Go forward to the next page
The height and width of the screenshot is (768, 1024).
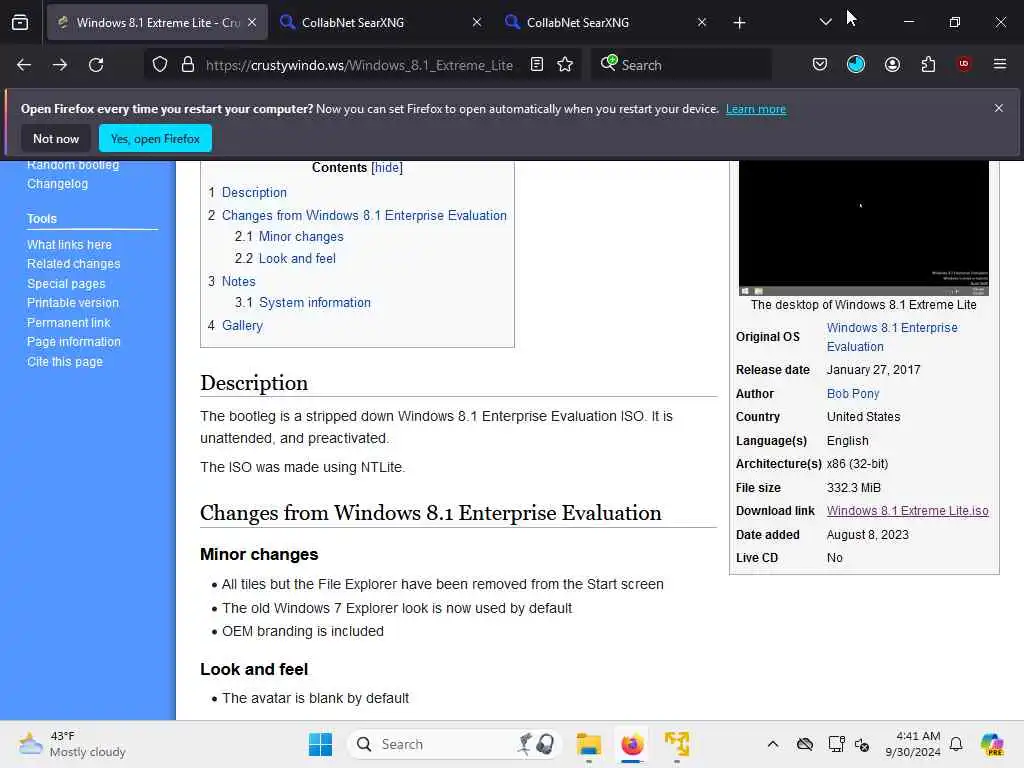click(x=60, y=65)
